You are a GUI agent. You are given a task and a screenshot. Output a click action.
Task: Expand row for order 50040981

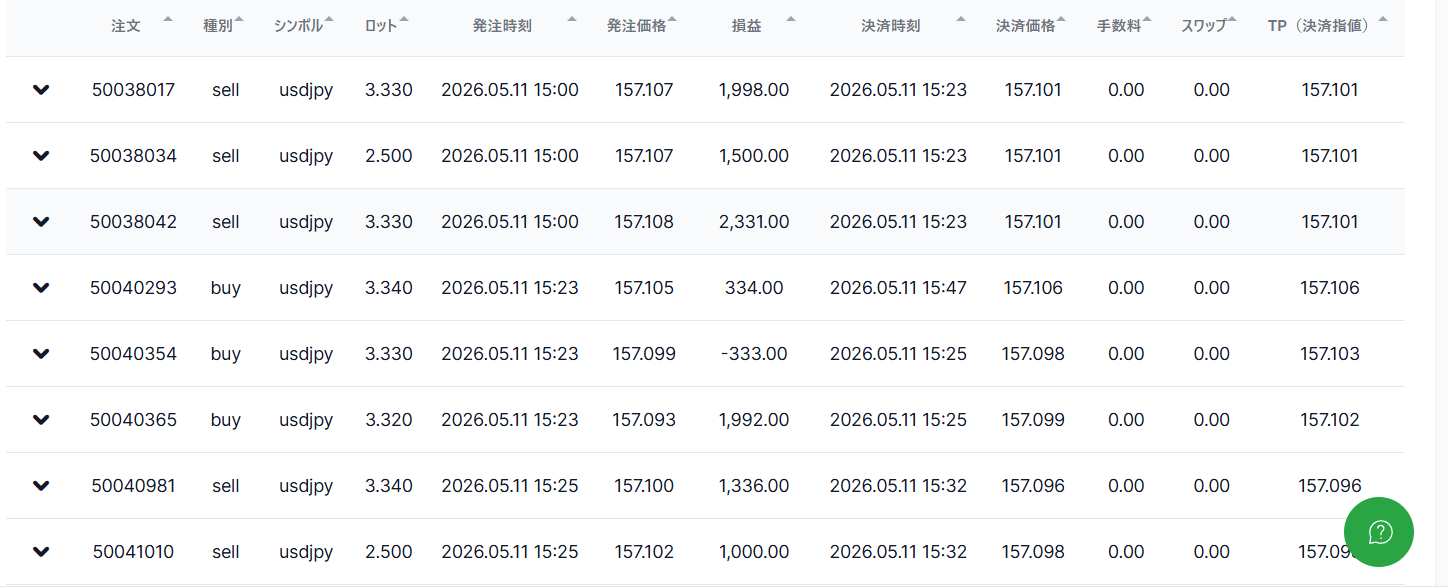click(x=41, y=486)
